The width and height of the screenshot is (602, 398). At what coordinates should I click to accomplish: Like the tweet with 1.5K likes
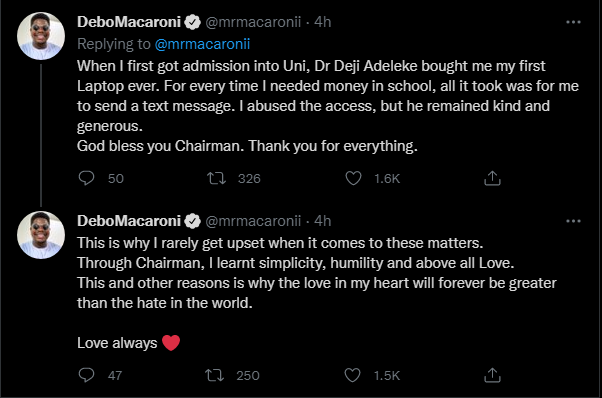(x=352, y=375)
